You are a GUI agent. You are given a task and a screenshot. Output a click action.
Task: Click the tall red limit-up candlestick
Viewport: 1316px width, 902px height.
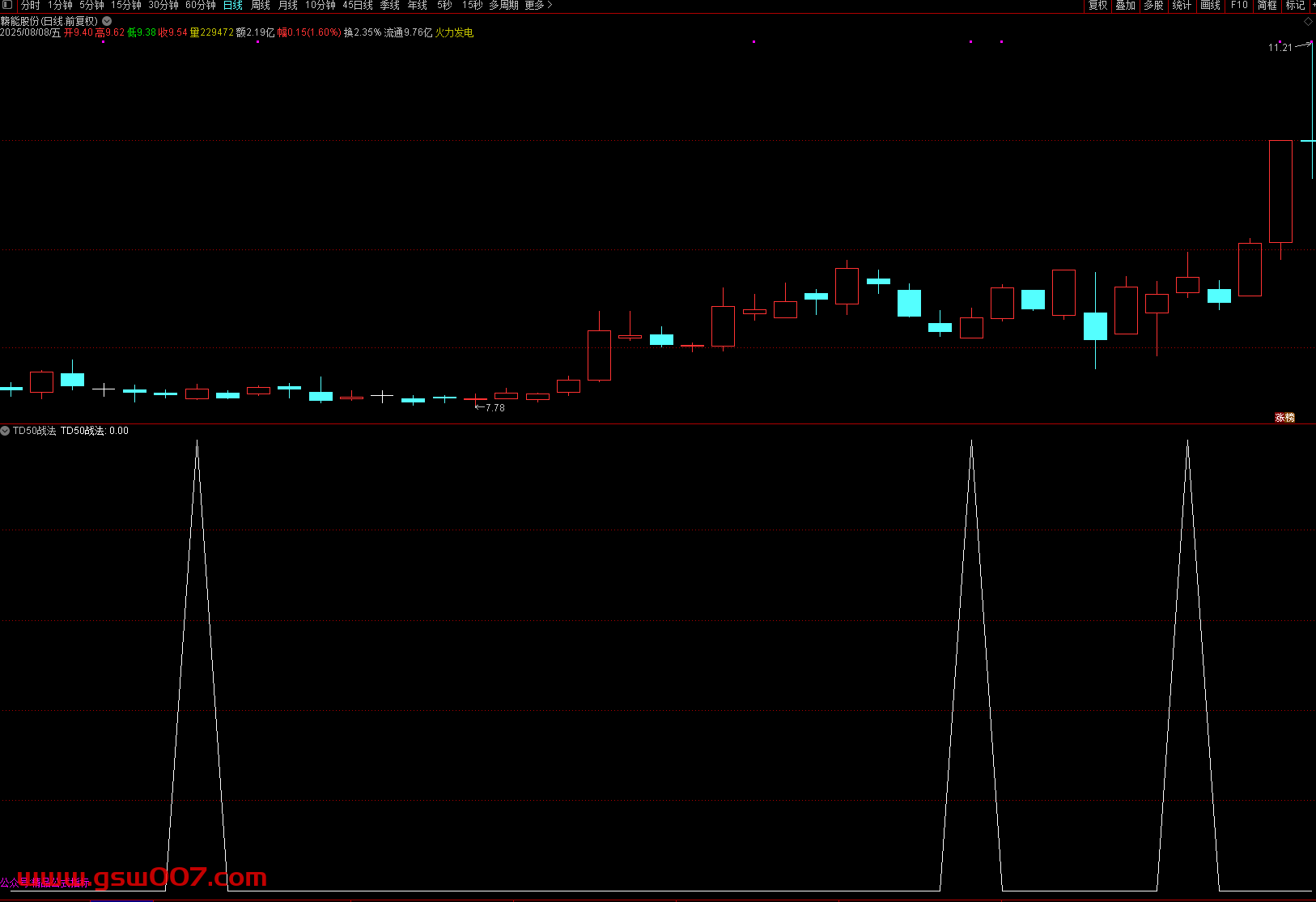pos(1280,192)
